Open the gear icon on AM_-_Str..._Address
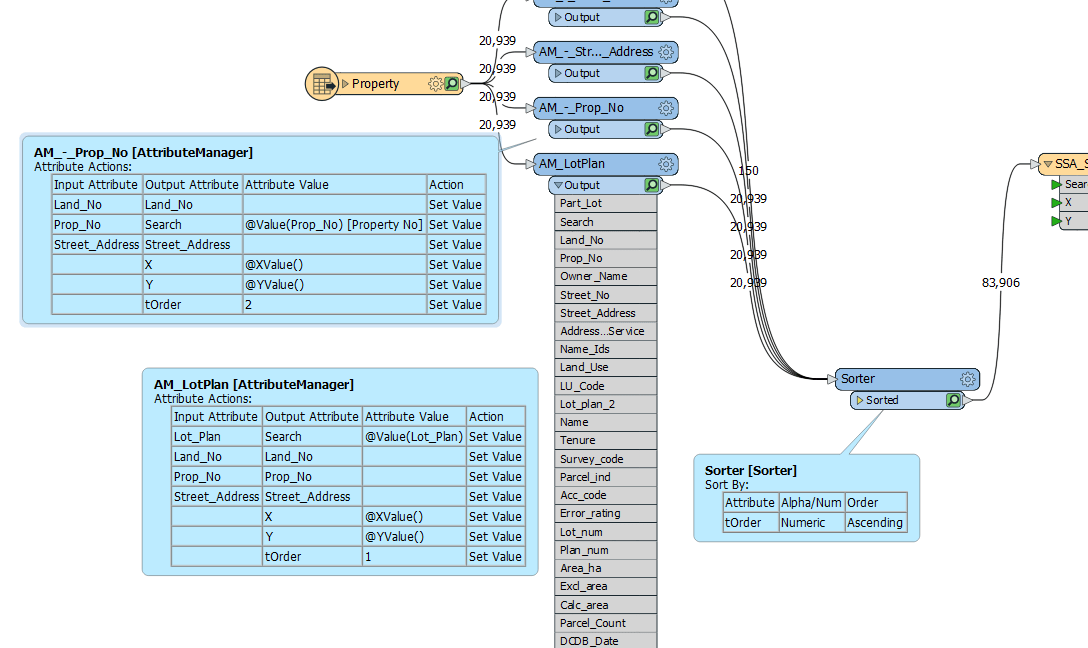 click(x=667, y=51)
